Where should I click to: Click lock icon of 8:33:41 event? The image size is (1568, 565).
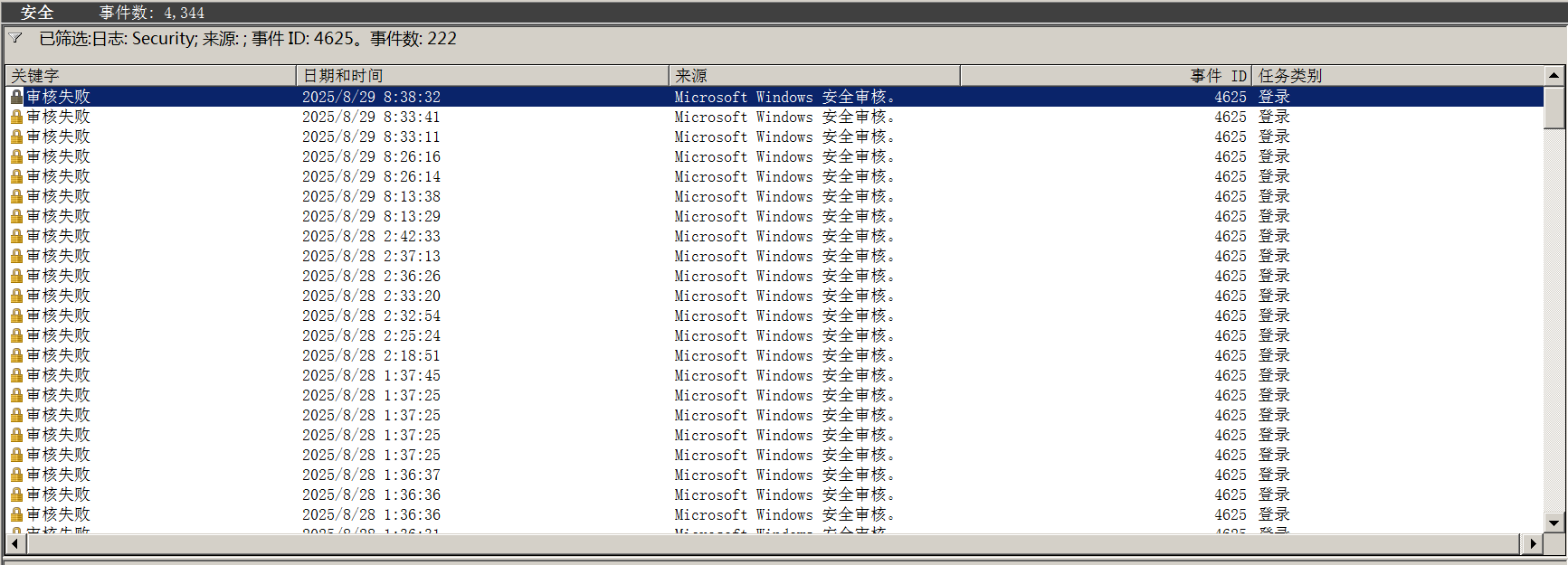[16, 117]
